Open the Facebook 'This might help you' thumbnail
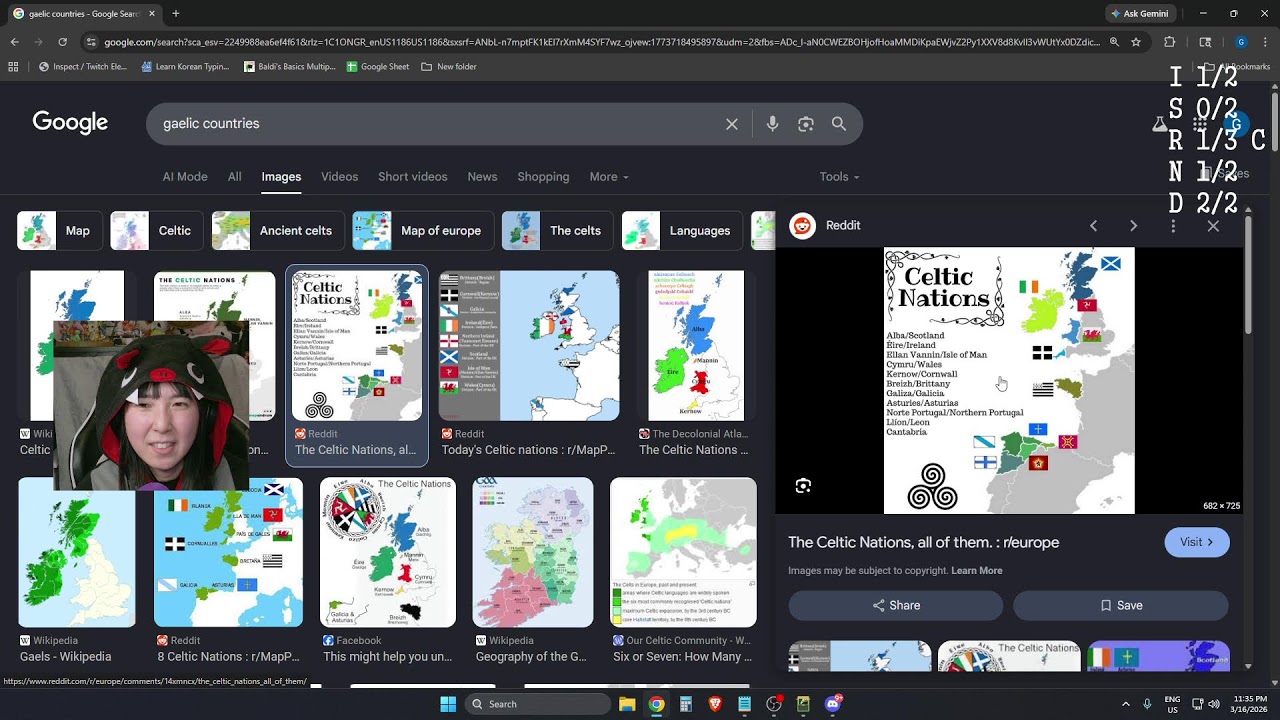The height and width of the screenshot is (720, 1280). [388, 552]
